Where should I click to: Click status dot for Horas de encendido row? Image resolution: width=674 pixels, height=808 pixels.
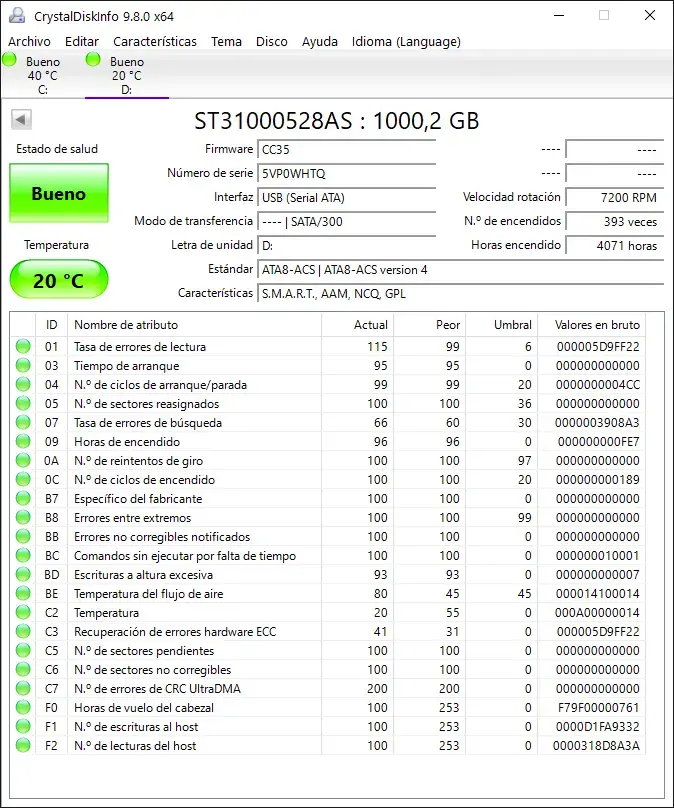tap(23, 442)
